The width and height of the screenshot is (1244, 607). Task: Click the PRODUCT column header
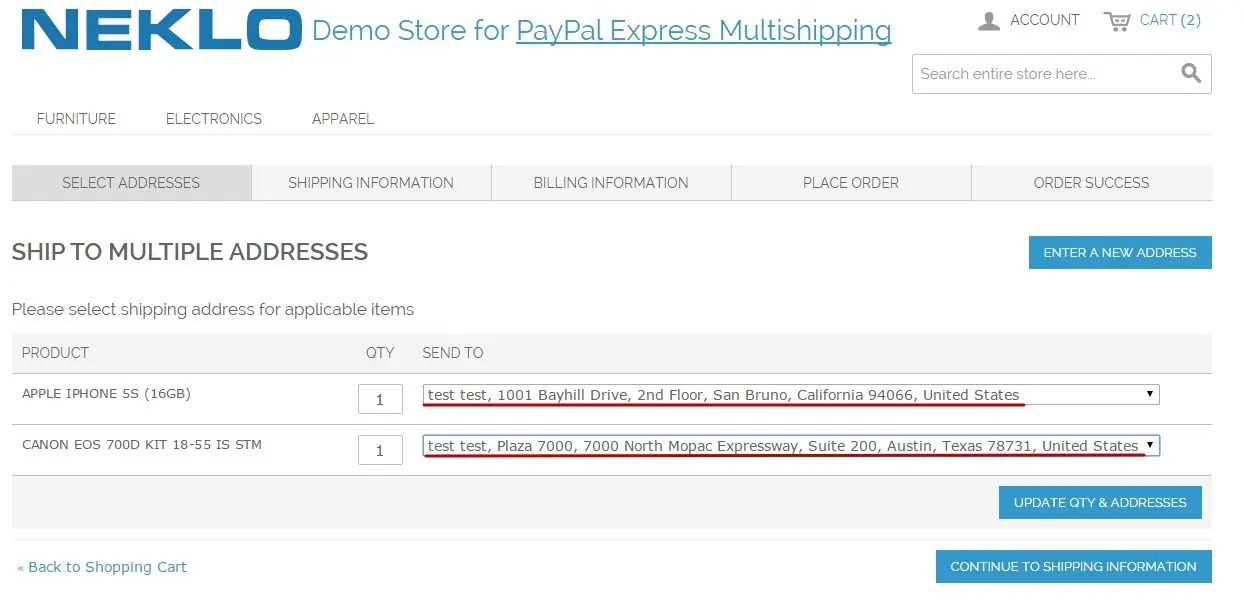click(x=55, y=353)
